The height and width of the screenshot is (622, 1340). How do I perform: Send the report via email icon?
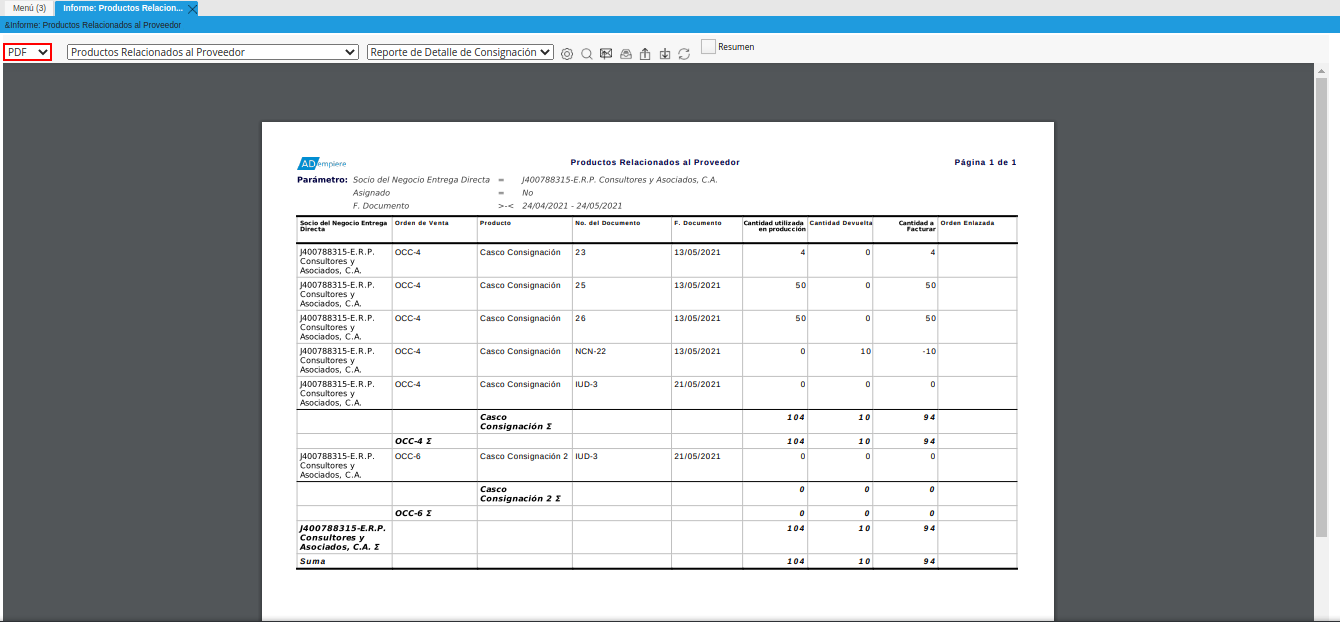coord(606,52)
